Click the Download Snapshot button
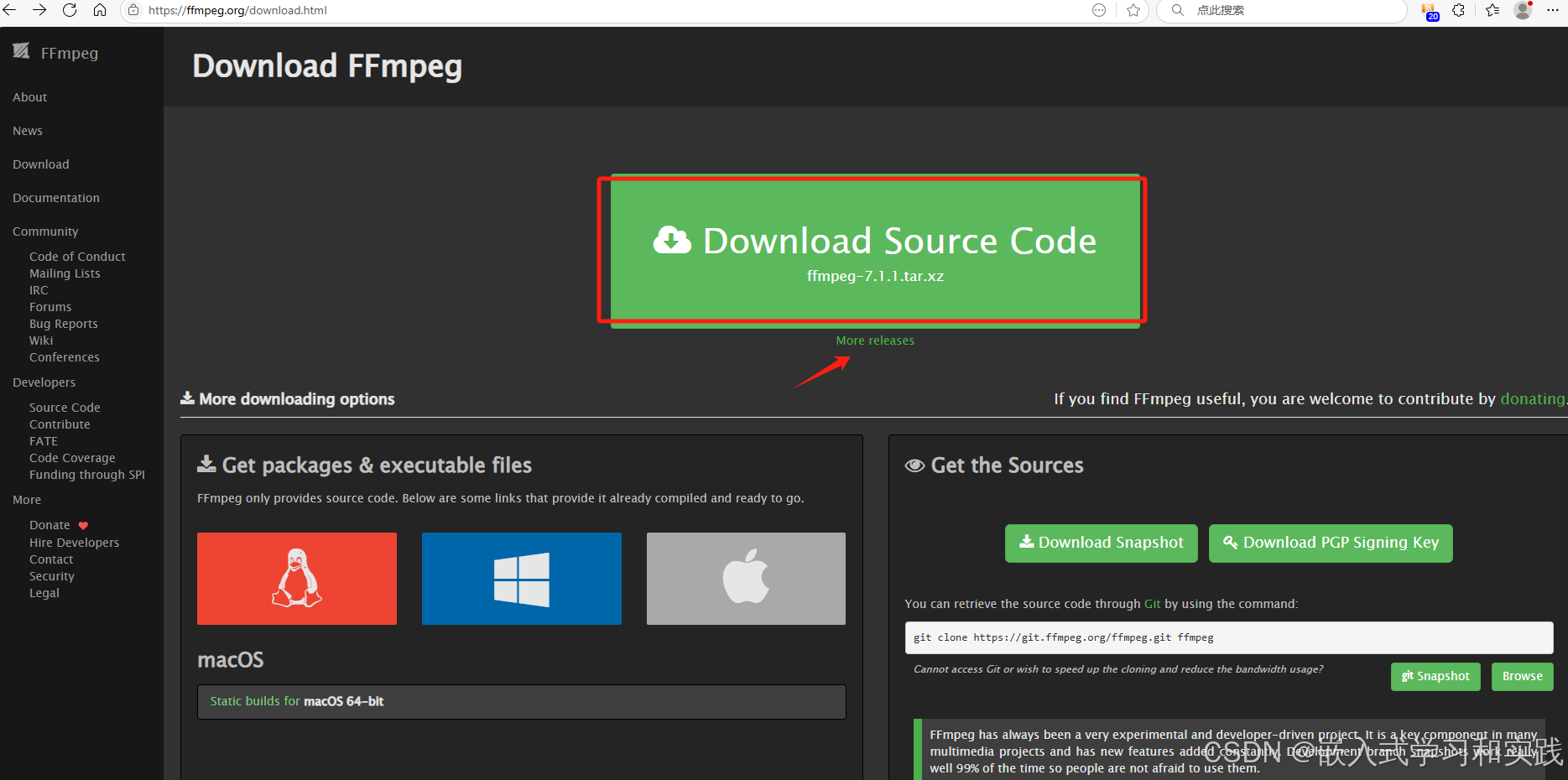The height and width of the screenshot is (780, 1568). 1101,543
